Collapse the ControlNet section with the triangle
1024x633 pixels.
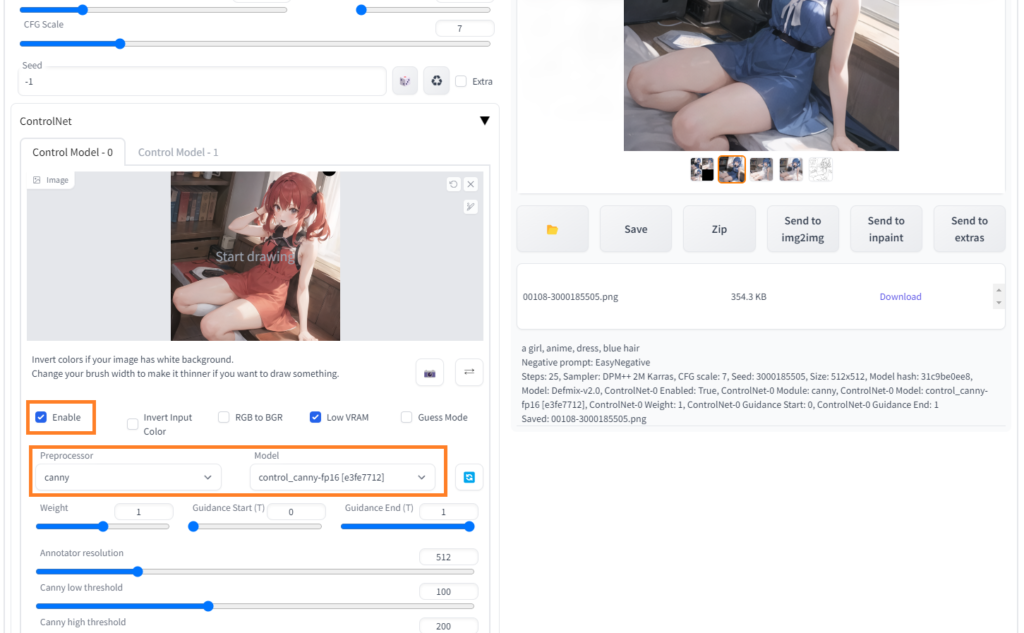484,121
